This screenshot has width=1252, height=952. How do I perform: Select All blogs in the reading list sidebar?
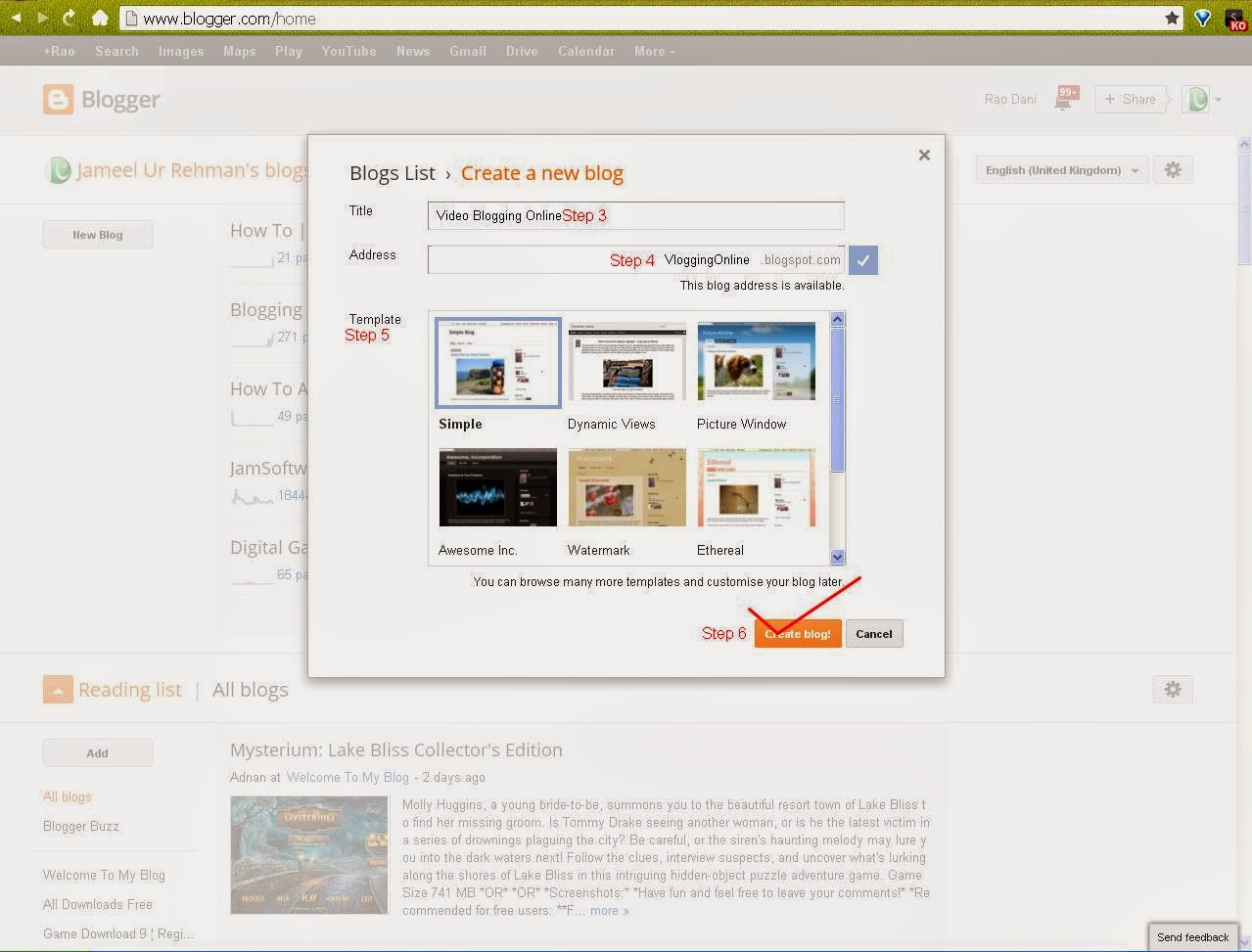[68, 797]
